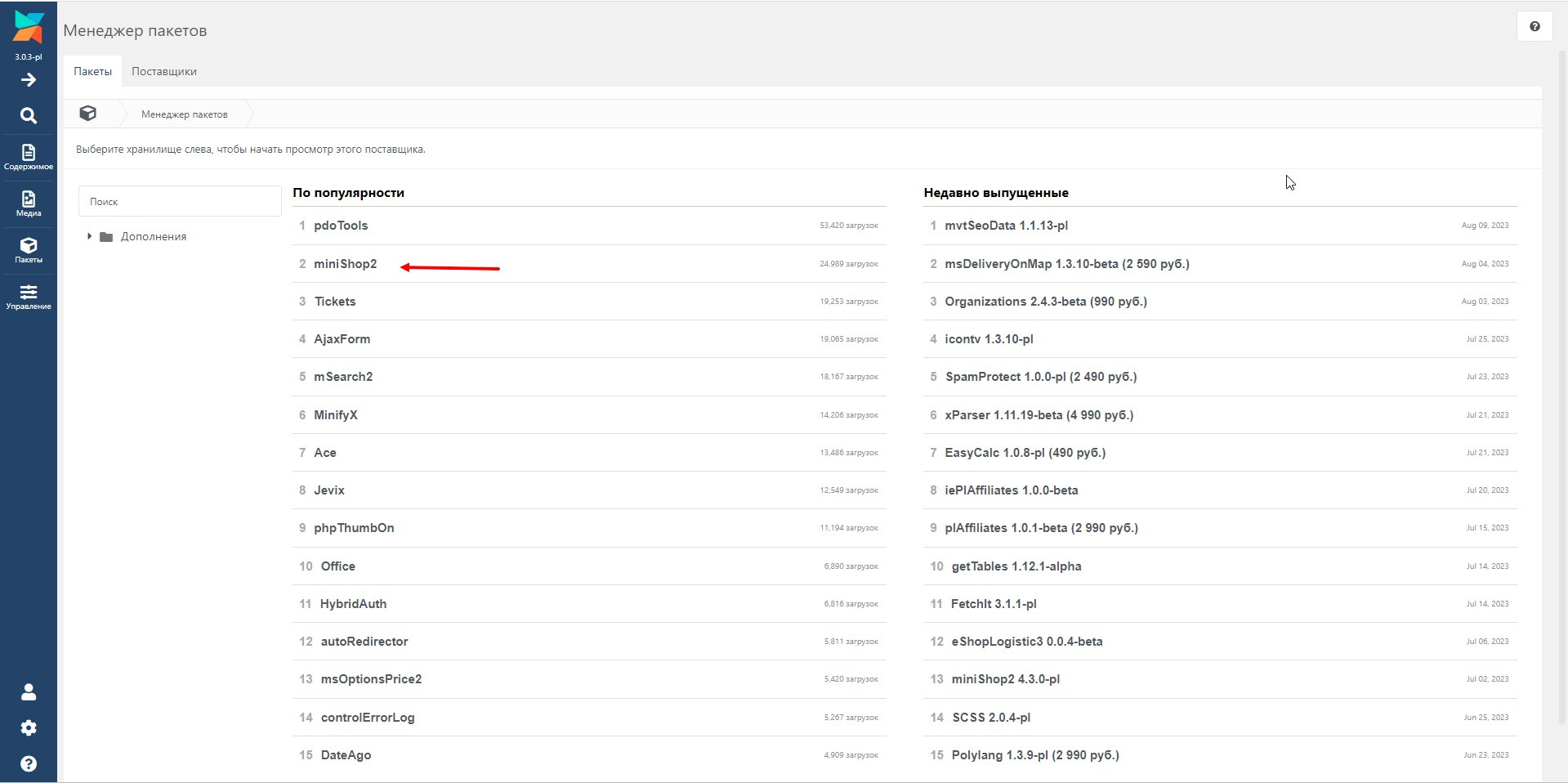
Task: Open the miniShop2 popular package
Action: 346,264
